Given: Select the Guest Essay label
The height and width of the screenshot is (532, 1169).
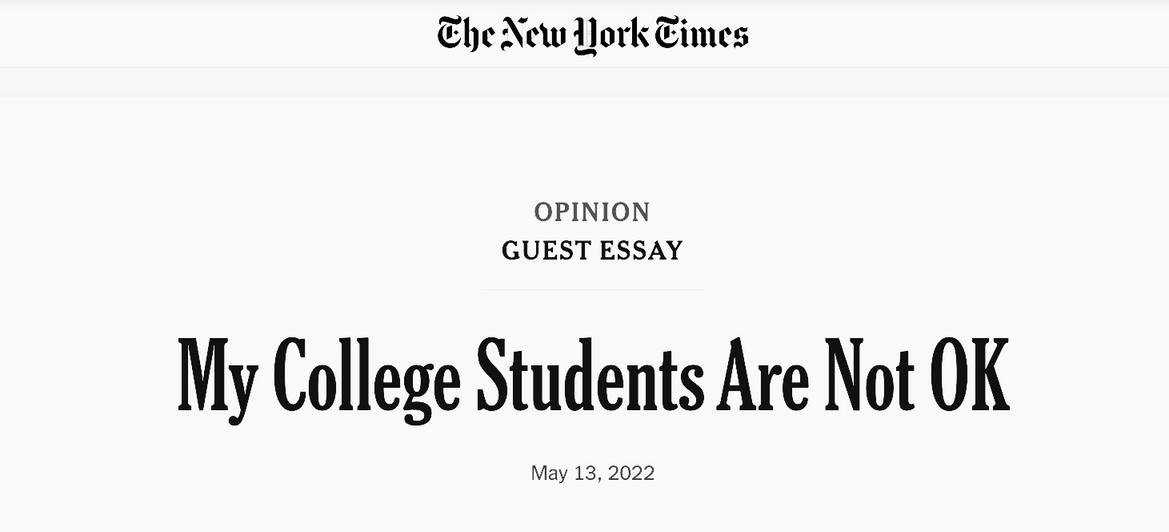Looking at the screenshot, I should pyautogui.click(x=592, y=250).
